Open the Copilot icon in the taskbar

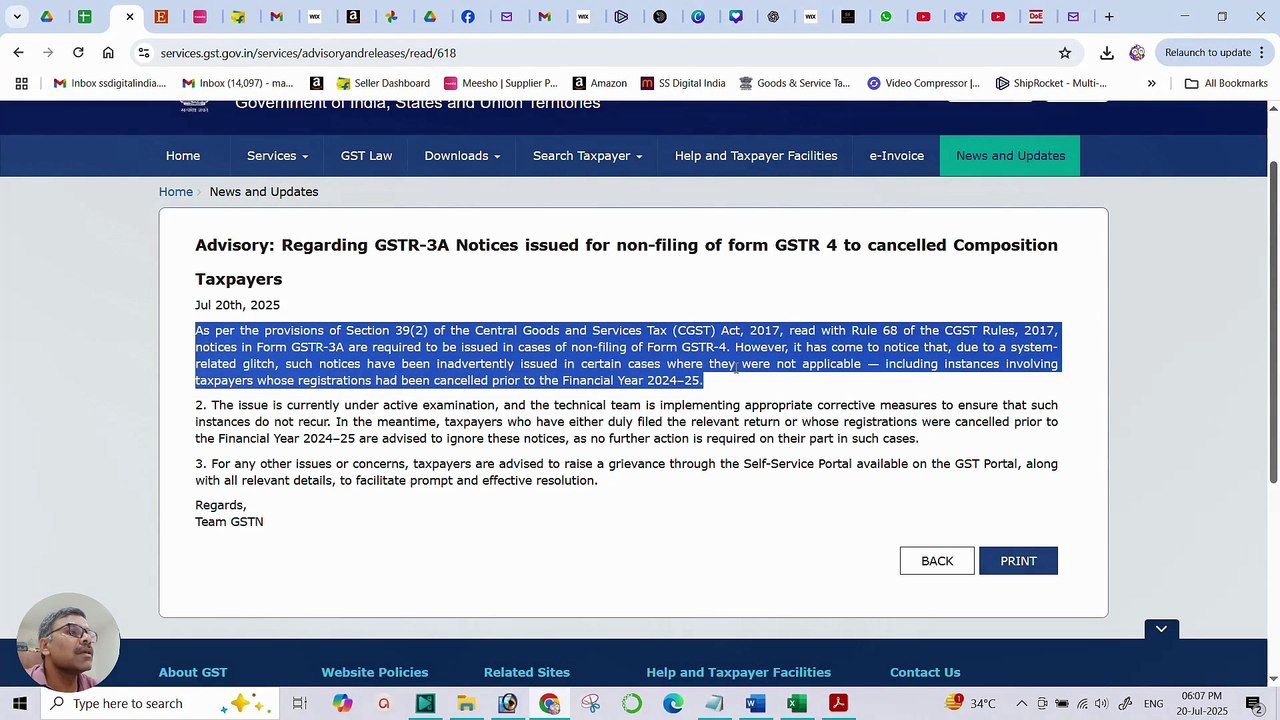tap(342, 704)
